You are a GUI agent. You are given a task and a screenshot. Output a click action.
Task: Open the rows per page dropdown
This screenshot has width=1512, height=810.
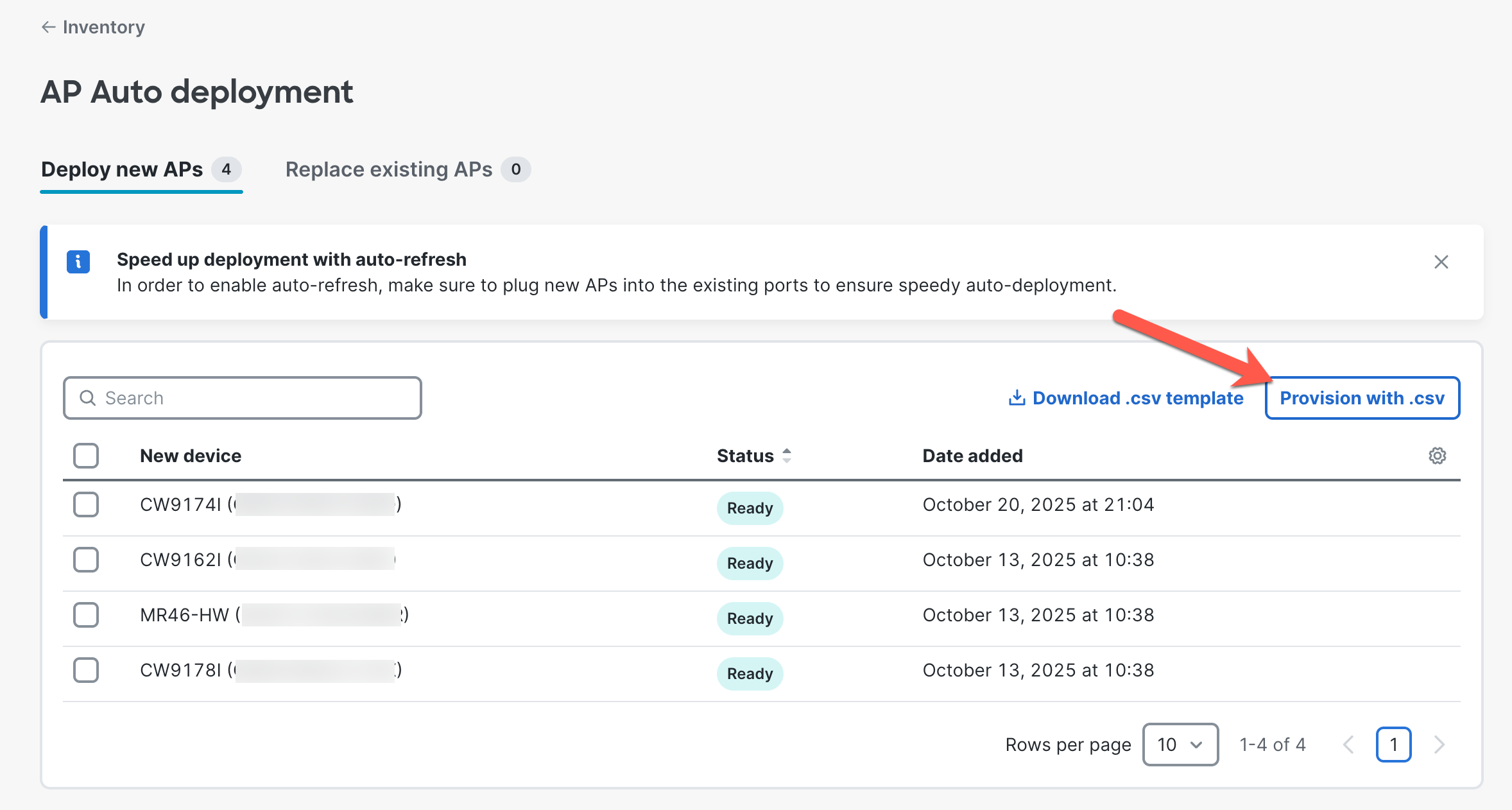pos(1180,745)
